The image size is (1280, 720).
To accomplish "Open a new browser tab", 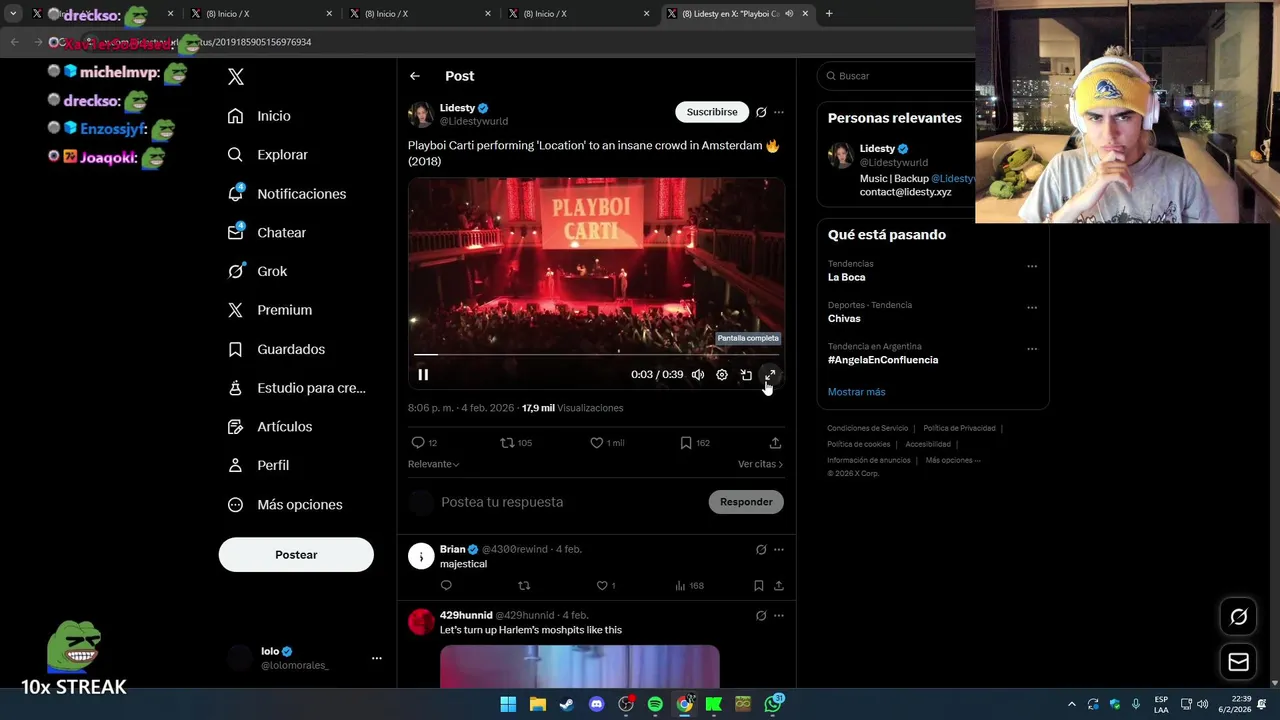I will coord(829,14).
